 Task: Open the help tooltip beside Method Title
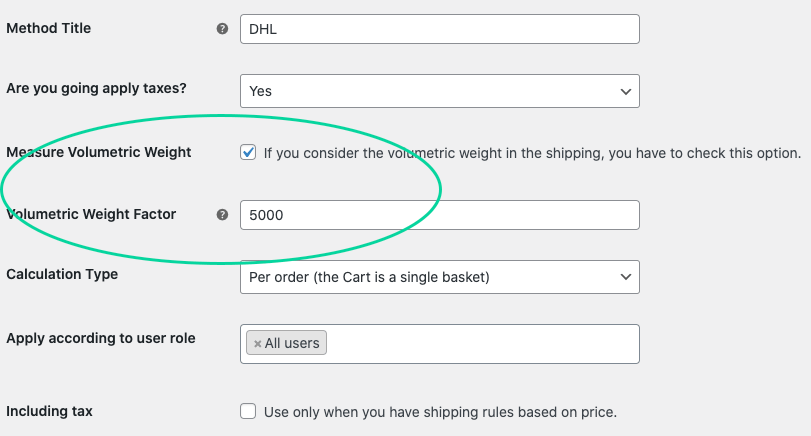(x=222, y=29)
